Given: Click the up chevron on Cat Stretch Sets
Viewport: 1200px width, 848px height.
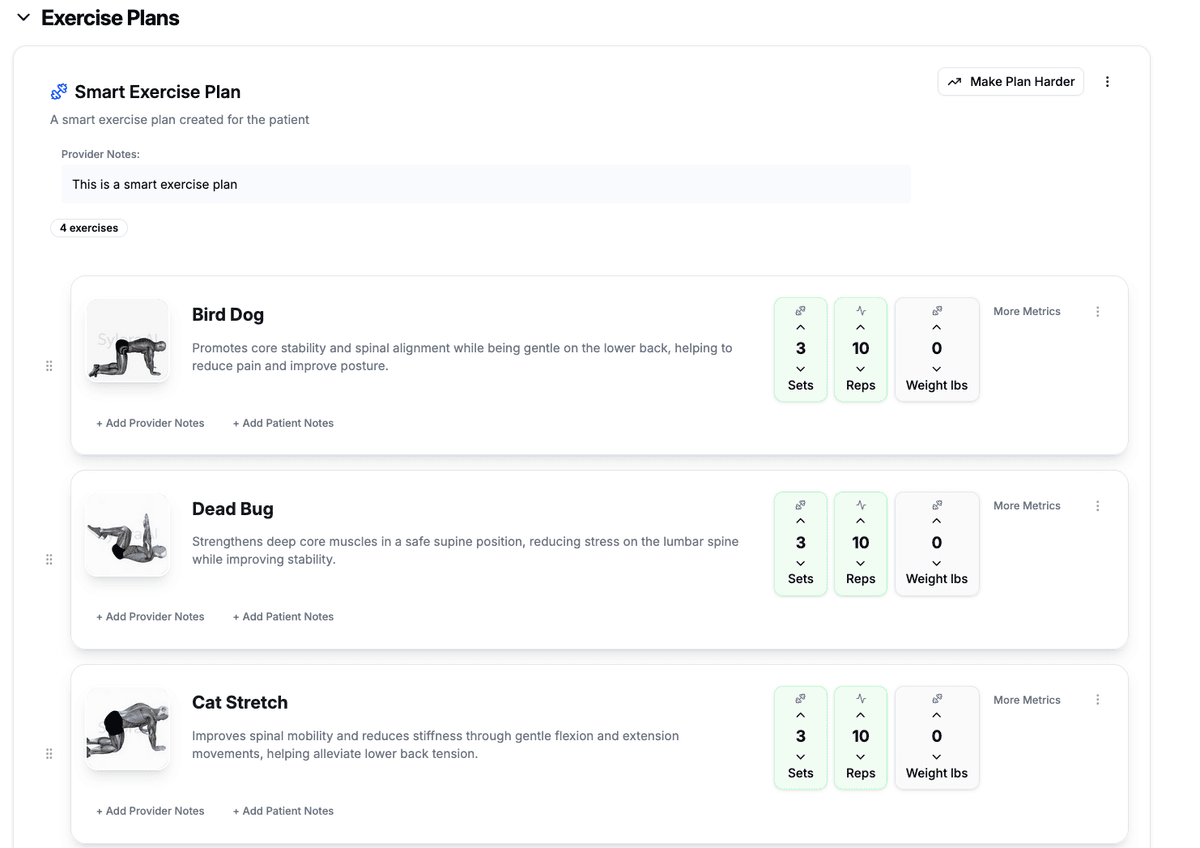Looking at the screenshot, I should (x=800, y=714).
